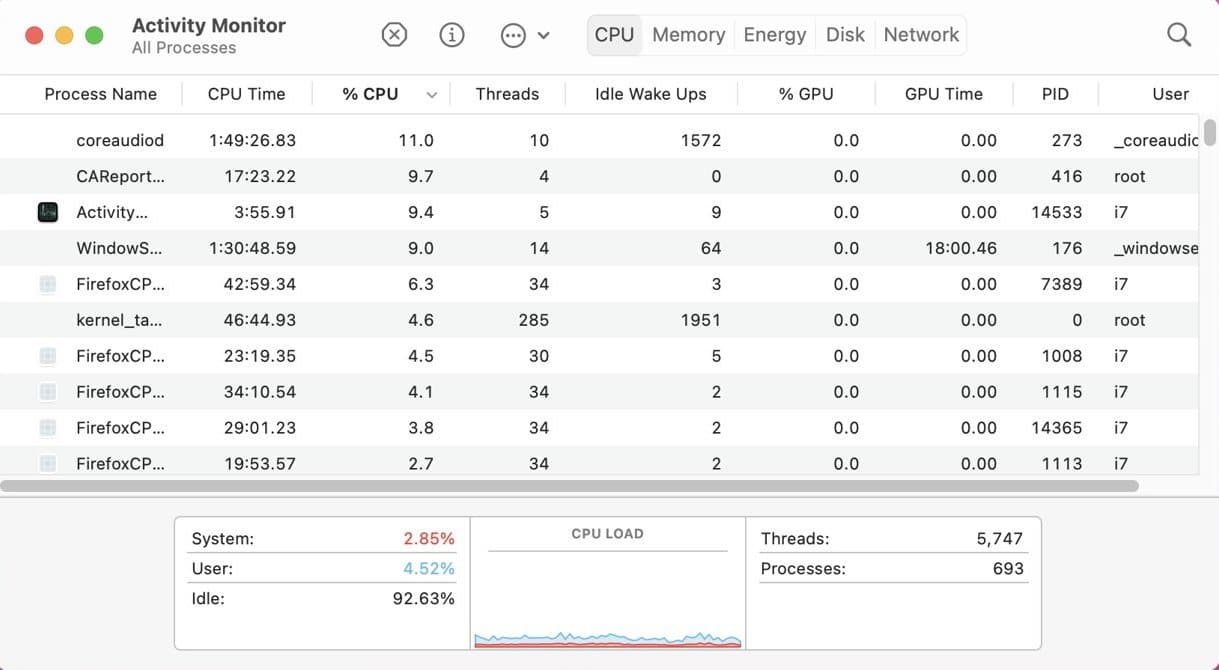Open the Disk tab
The width and height of the screenshot is (1219, 670).
[845, 35]
